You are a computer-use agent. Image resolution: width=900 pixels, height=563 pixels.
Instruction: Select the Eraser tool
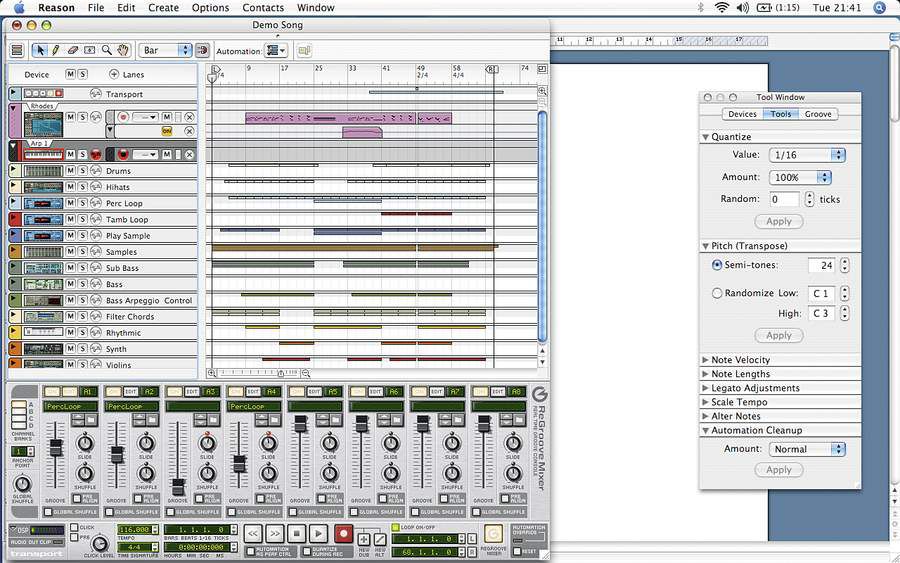[x=72, y=51]
